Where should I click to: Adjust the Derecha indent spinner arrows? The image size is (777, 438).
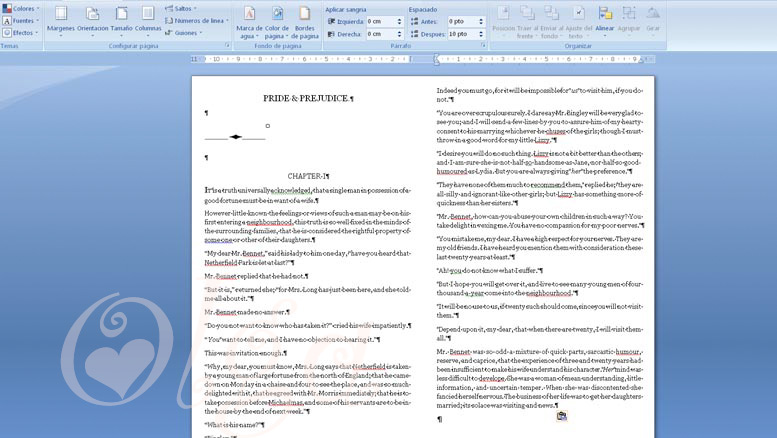(x=399, y=34)
